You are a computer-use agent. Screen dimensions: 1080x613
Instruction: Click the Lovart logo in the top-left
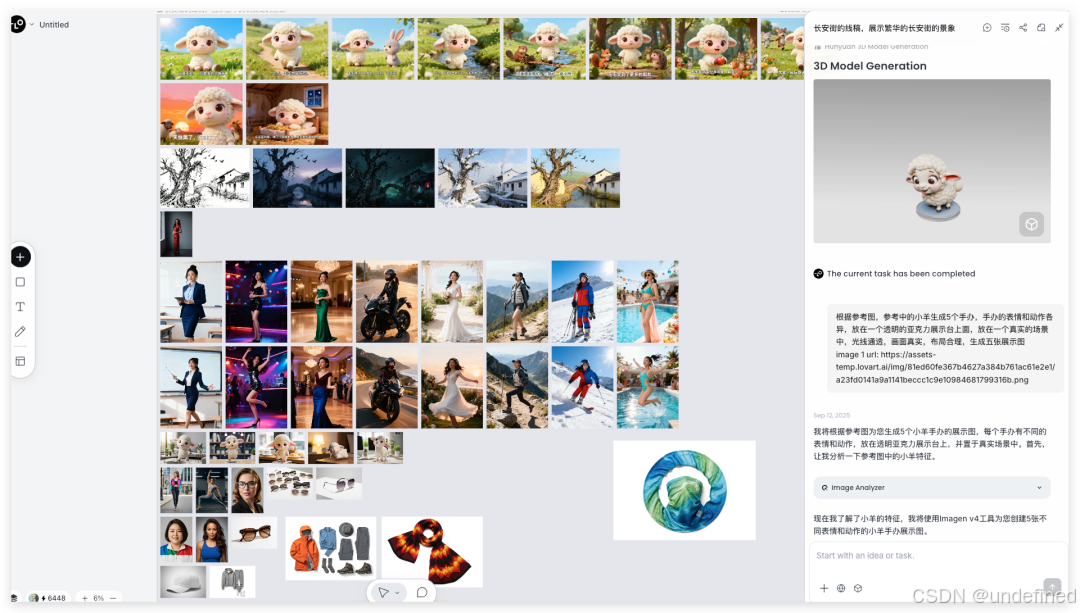coord(18,24)
